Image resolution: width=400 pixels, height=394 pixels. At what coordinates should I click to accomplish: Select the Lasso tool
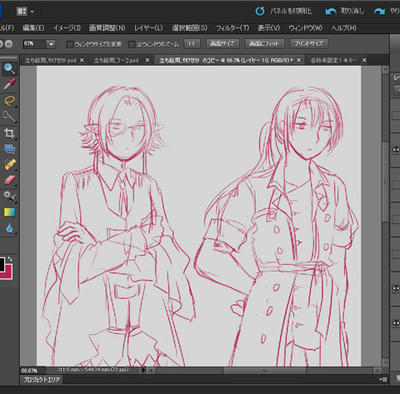[9, 100]
